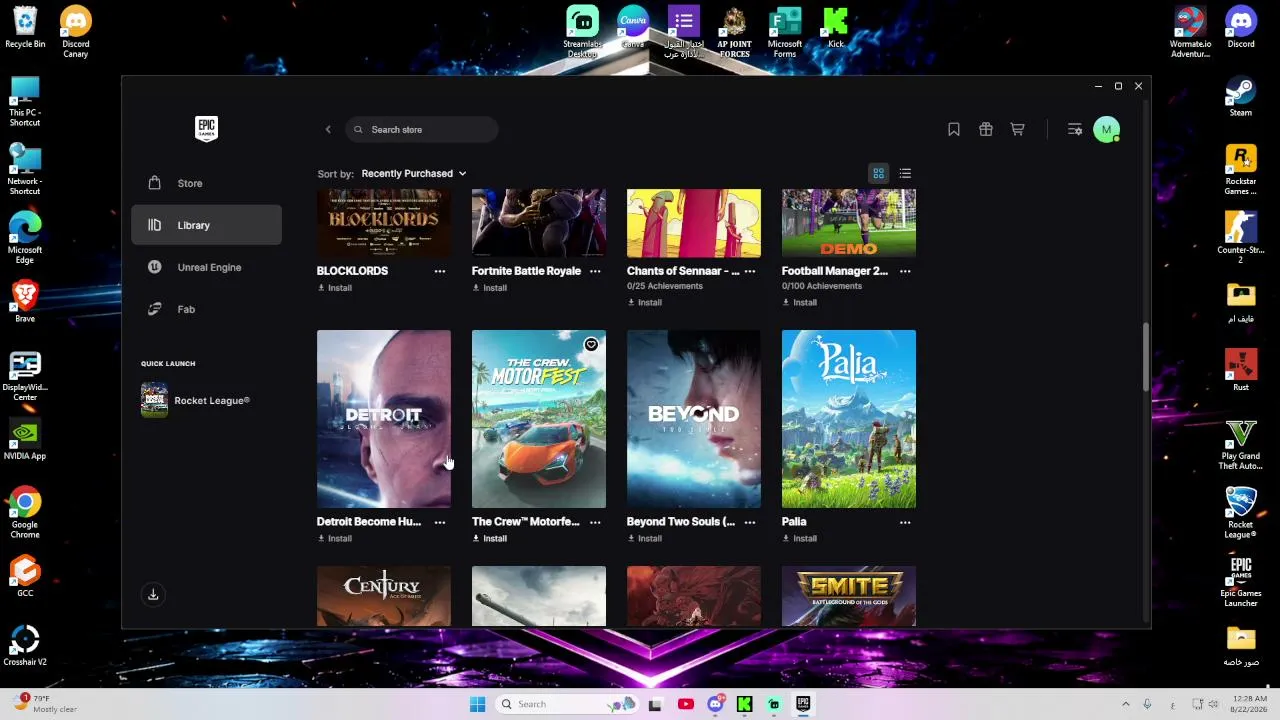
Task: Open the taskbar clock and date
Action: tap(1248, 704)
